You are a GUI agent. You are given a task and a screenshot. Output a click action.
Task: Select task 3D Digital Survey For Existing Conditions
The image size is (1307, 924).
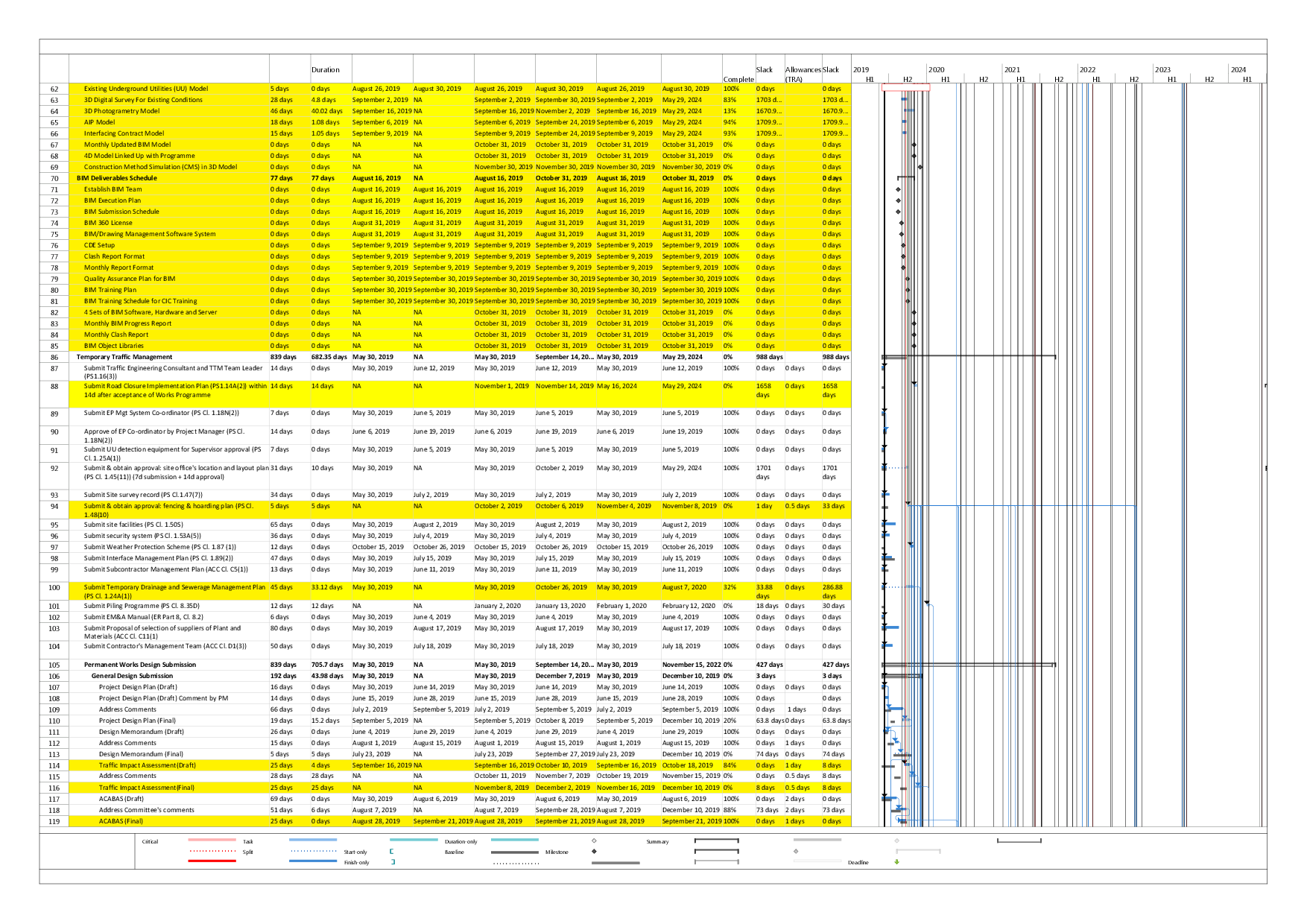[x=143, y=100]
